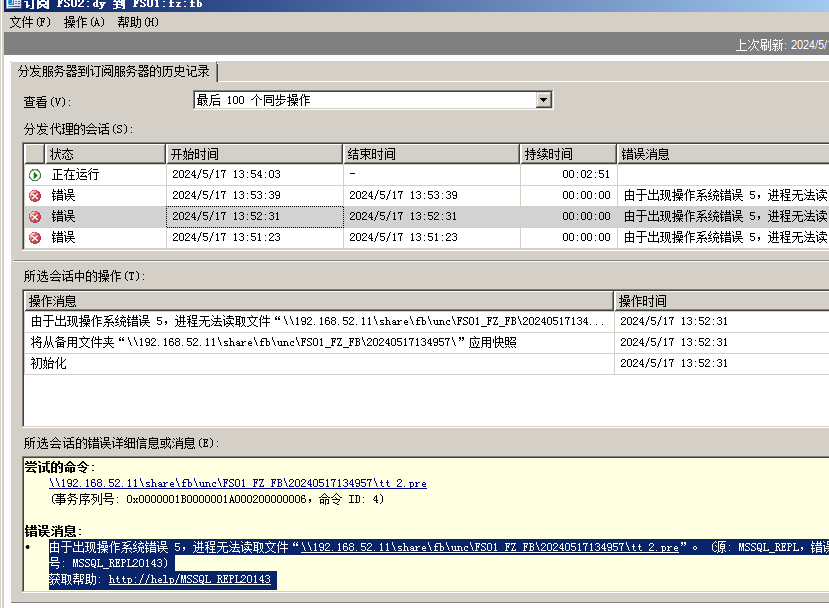Sort by 错误消息 column header

click(x=723, y=154)
